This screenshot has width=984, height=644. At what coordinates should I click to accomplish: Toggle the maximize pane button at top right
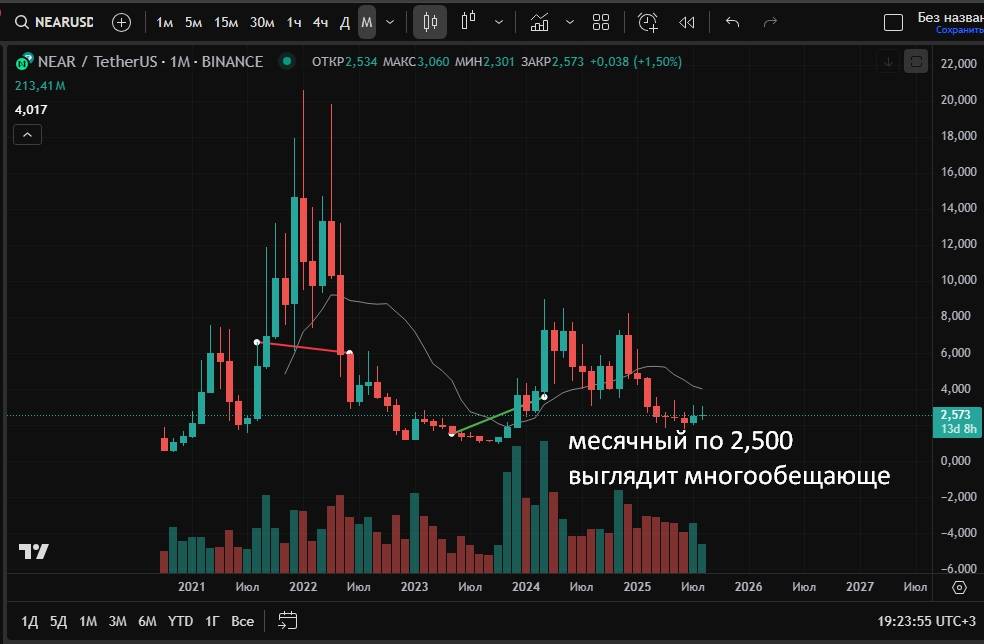point(915,62)
